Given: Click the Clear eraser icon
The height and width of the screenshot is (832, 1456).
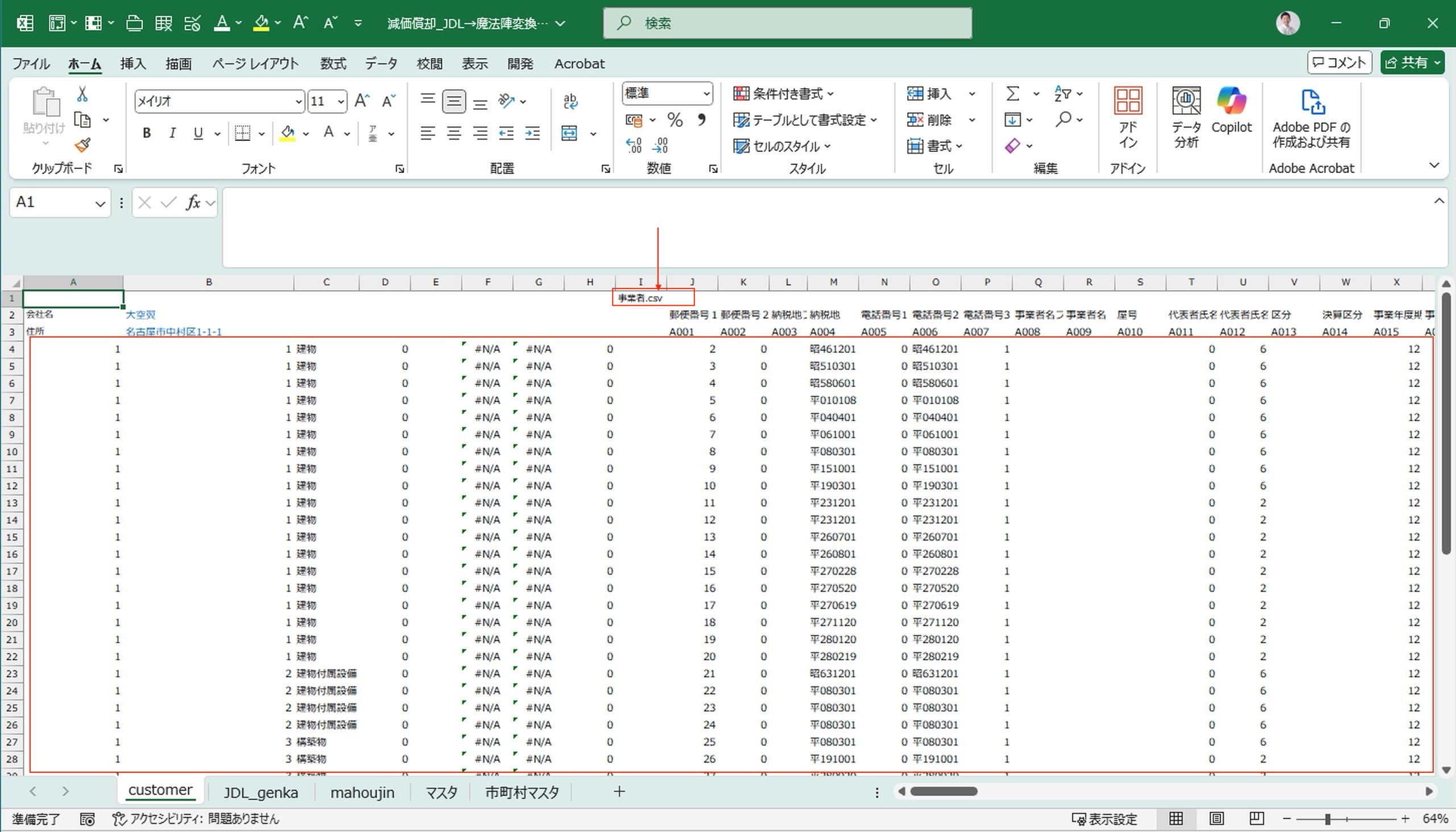Looking at the screenshot, I should point(1012,146).
